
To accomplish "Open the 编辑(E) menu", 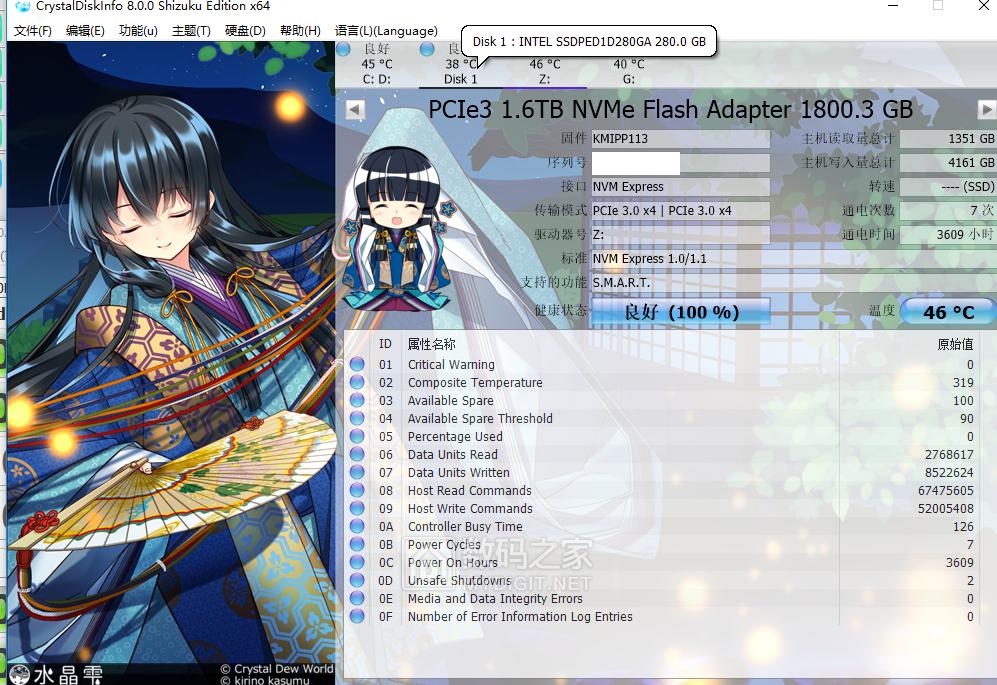I will [x=85, y=31].
